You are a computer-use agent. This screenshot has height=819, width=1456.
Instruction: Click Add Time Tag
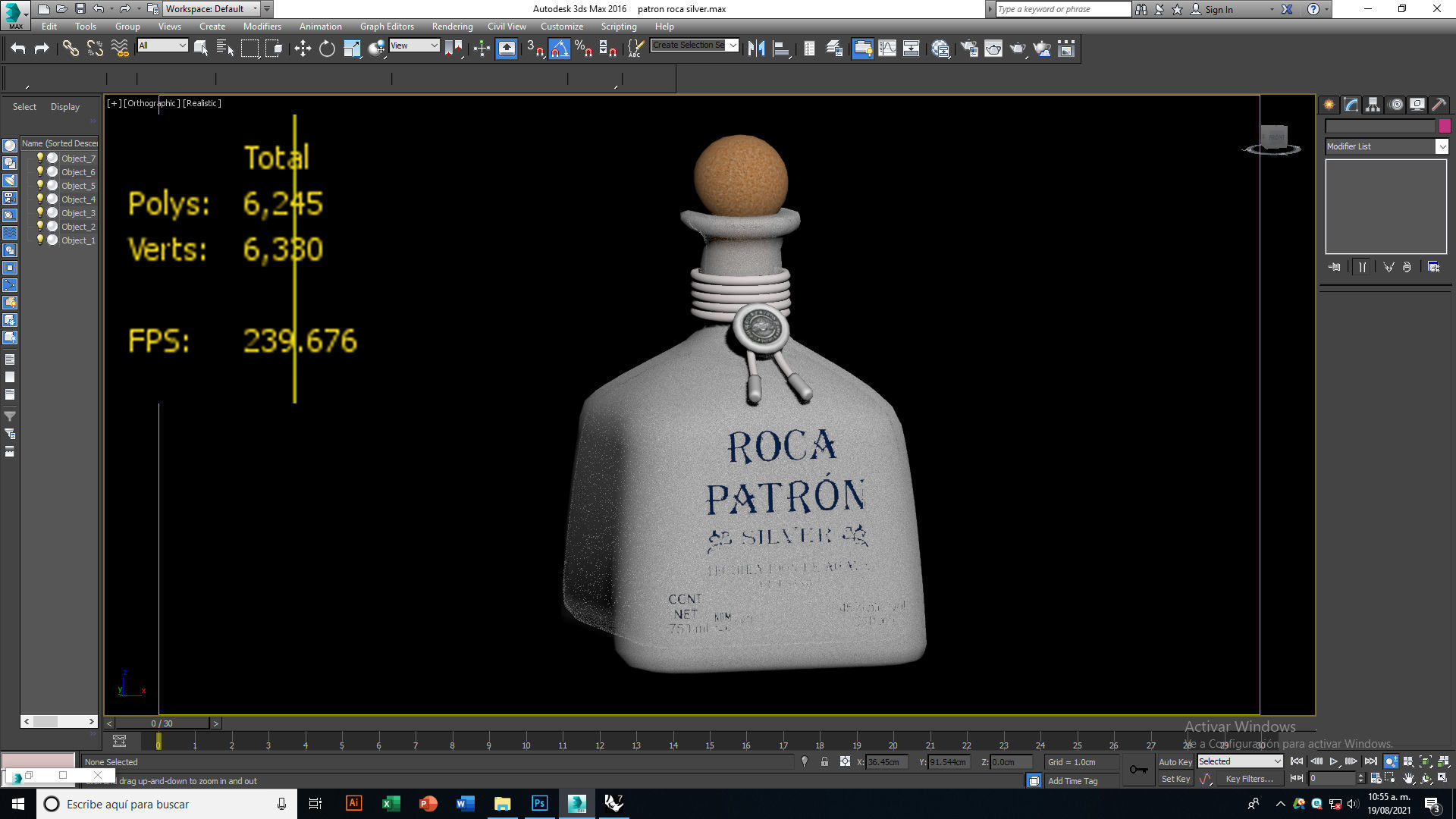[1072, 781]
